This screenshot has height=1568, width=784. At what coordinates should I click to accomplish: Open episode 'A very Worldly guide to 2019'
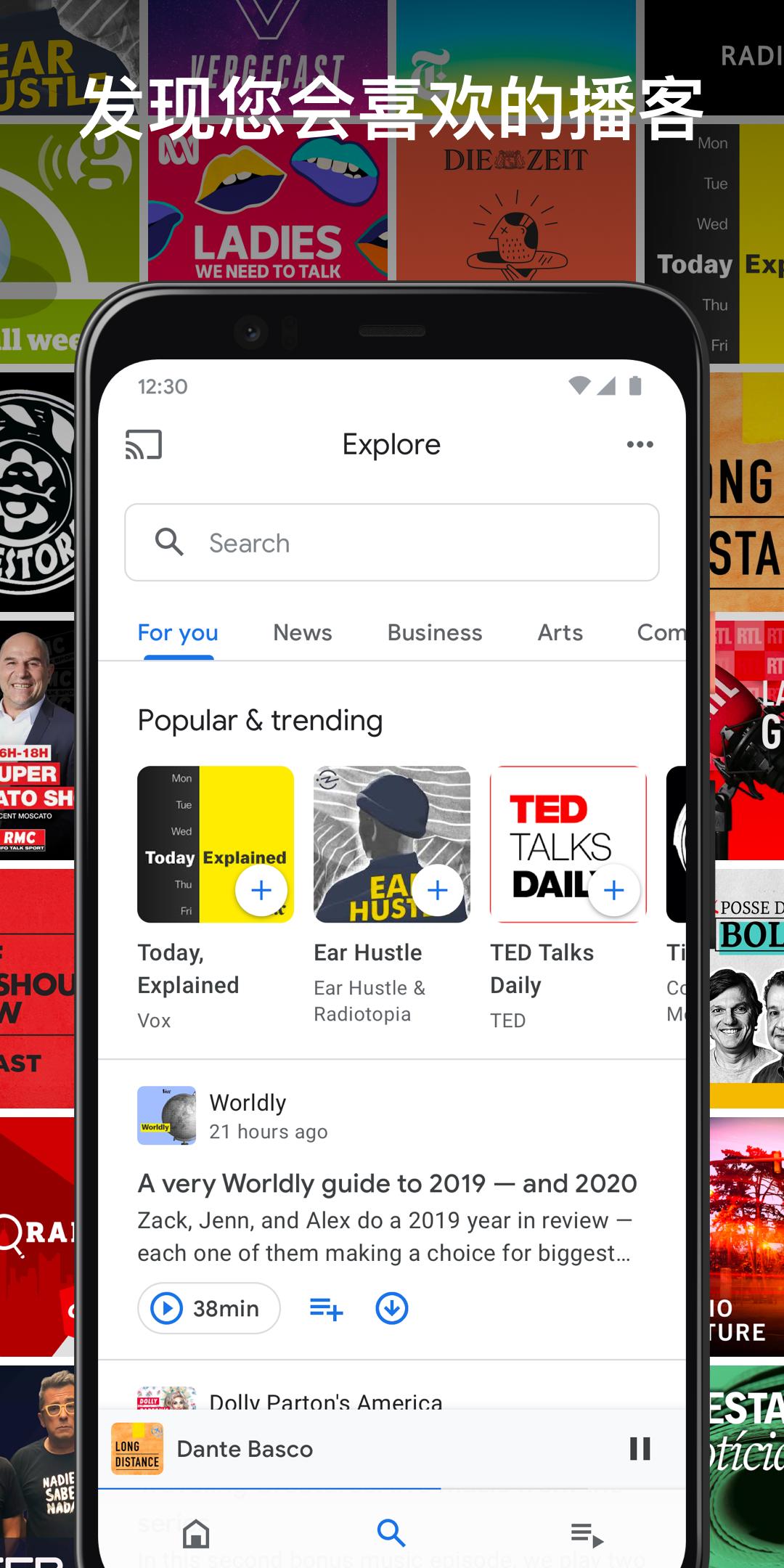(x=388, y=1183)
